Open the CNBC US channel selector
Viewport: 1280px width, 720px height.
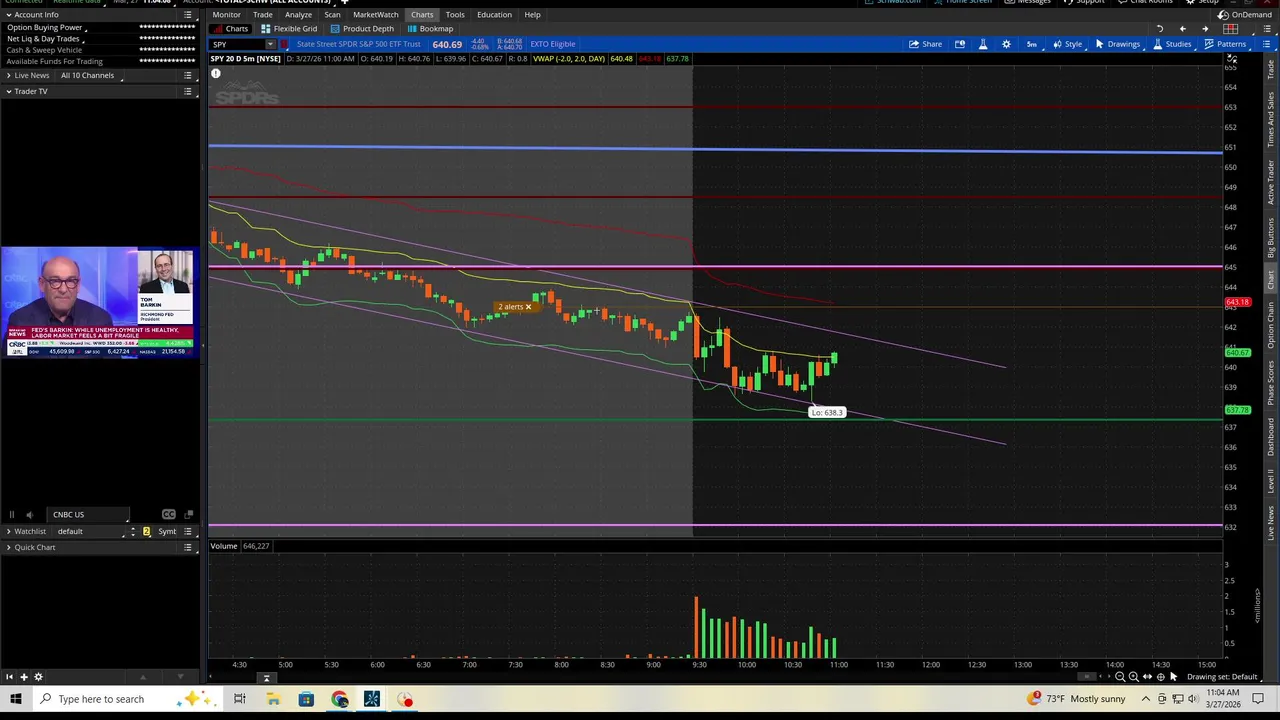tap(89, 515)
